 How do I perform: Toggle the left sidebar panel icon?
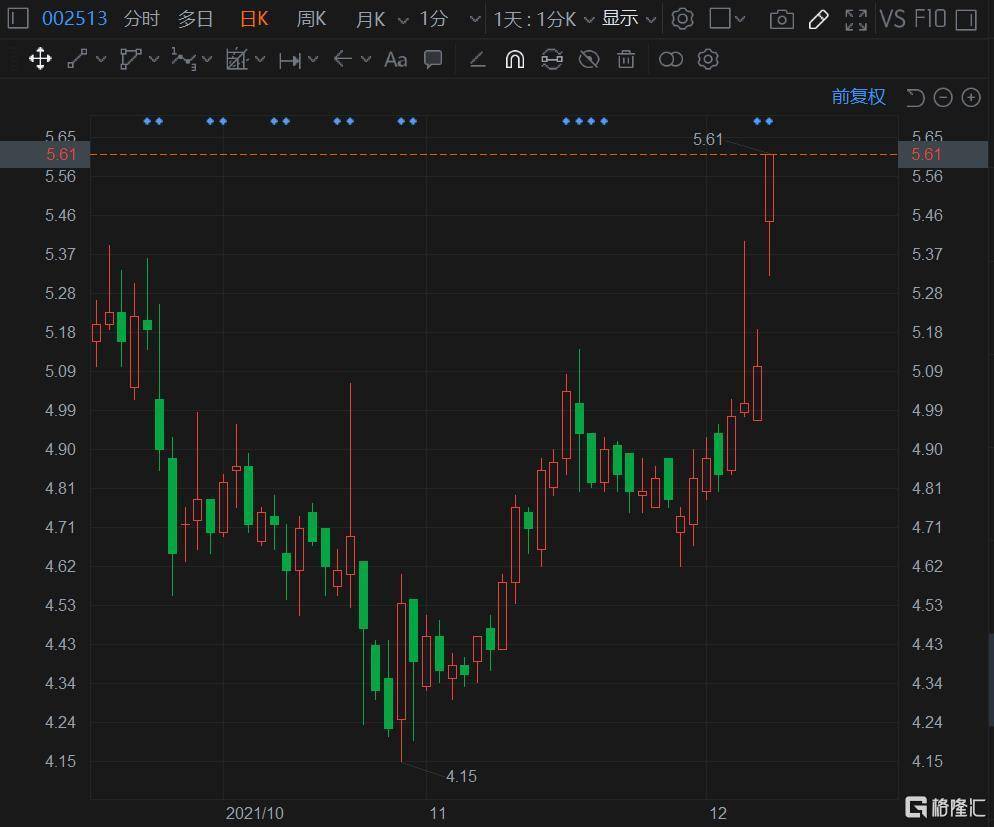pos(18,19)
